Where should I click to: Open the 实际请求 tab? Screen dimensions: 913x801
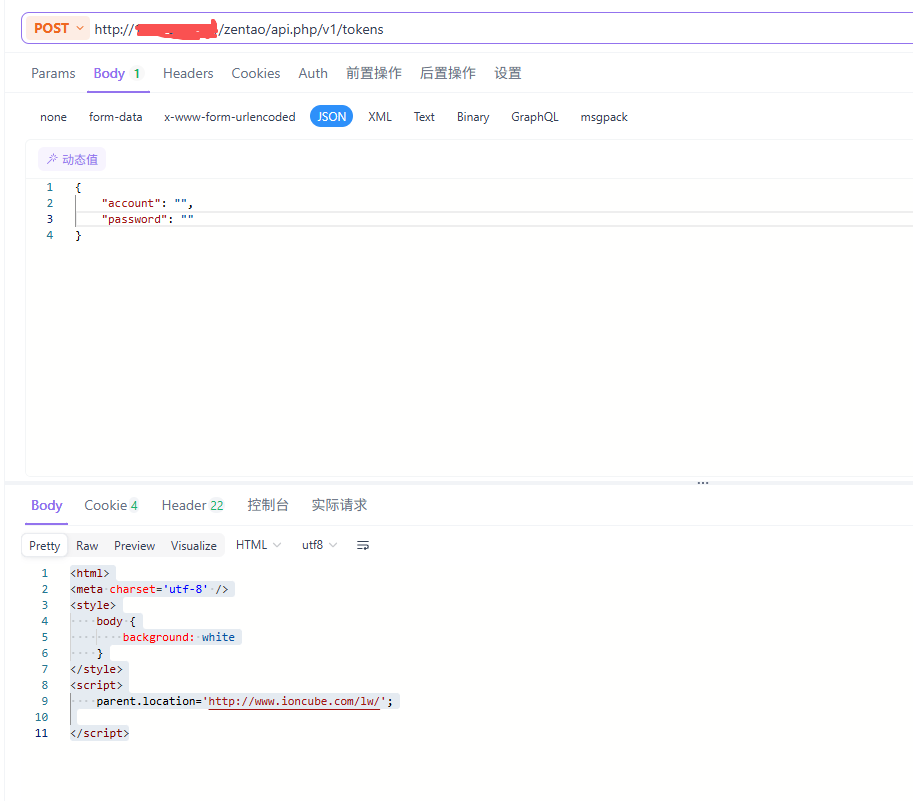(x=339, y=505)
